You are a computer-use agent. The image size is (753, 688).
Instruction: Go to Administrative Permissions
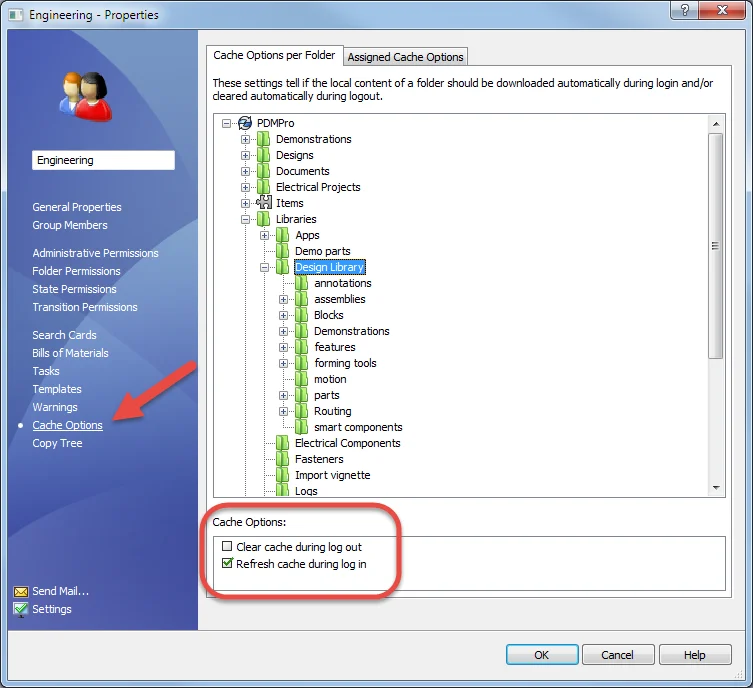click(95, 253)
